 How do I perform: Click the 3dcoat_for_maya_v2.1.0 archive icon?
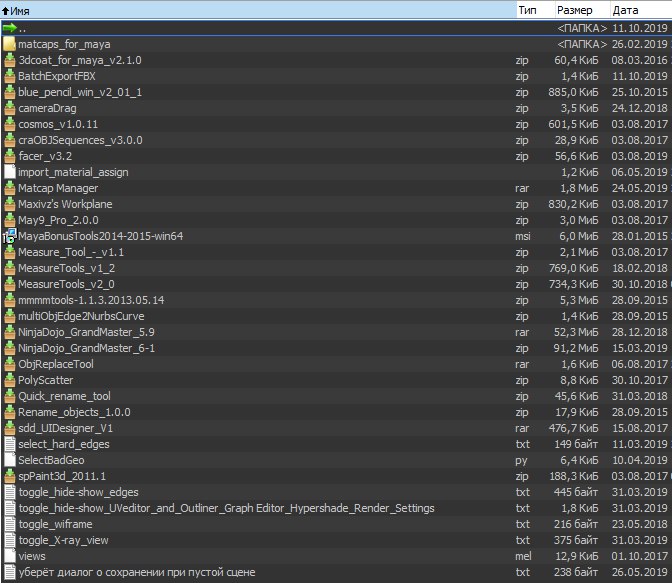pyautogui.click(x=9, y=60)
